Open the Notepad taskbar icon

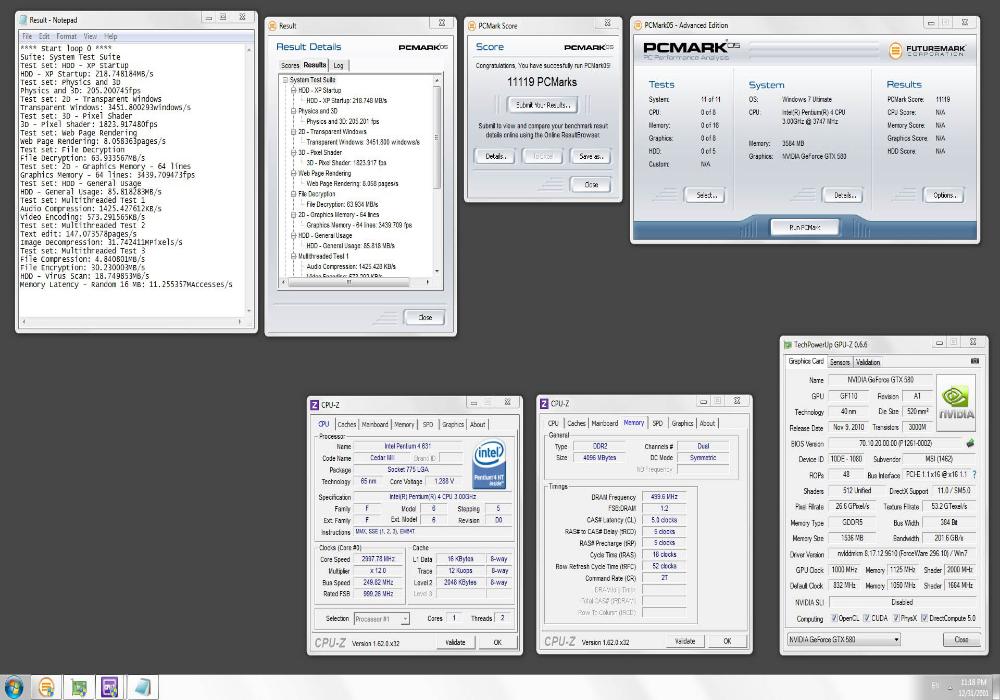[142, 687]
